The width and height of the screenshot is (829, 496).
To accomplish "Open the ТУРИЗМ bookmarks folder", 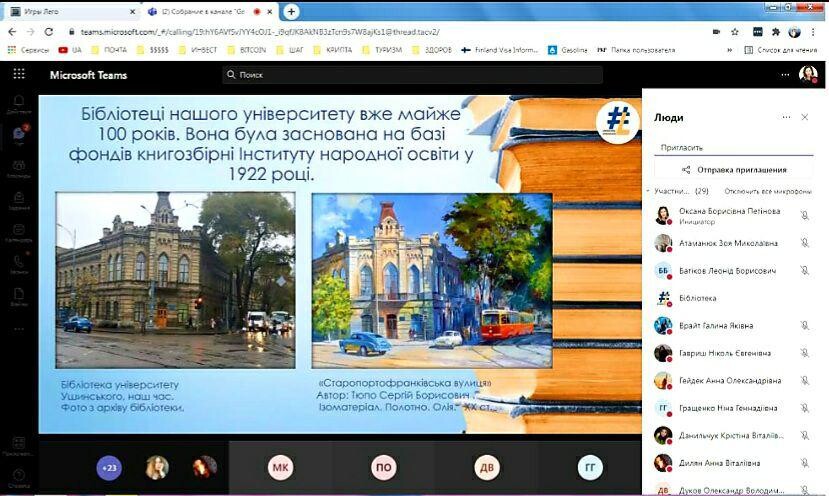I will pos(382,50).
